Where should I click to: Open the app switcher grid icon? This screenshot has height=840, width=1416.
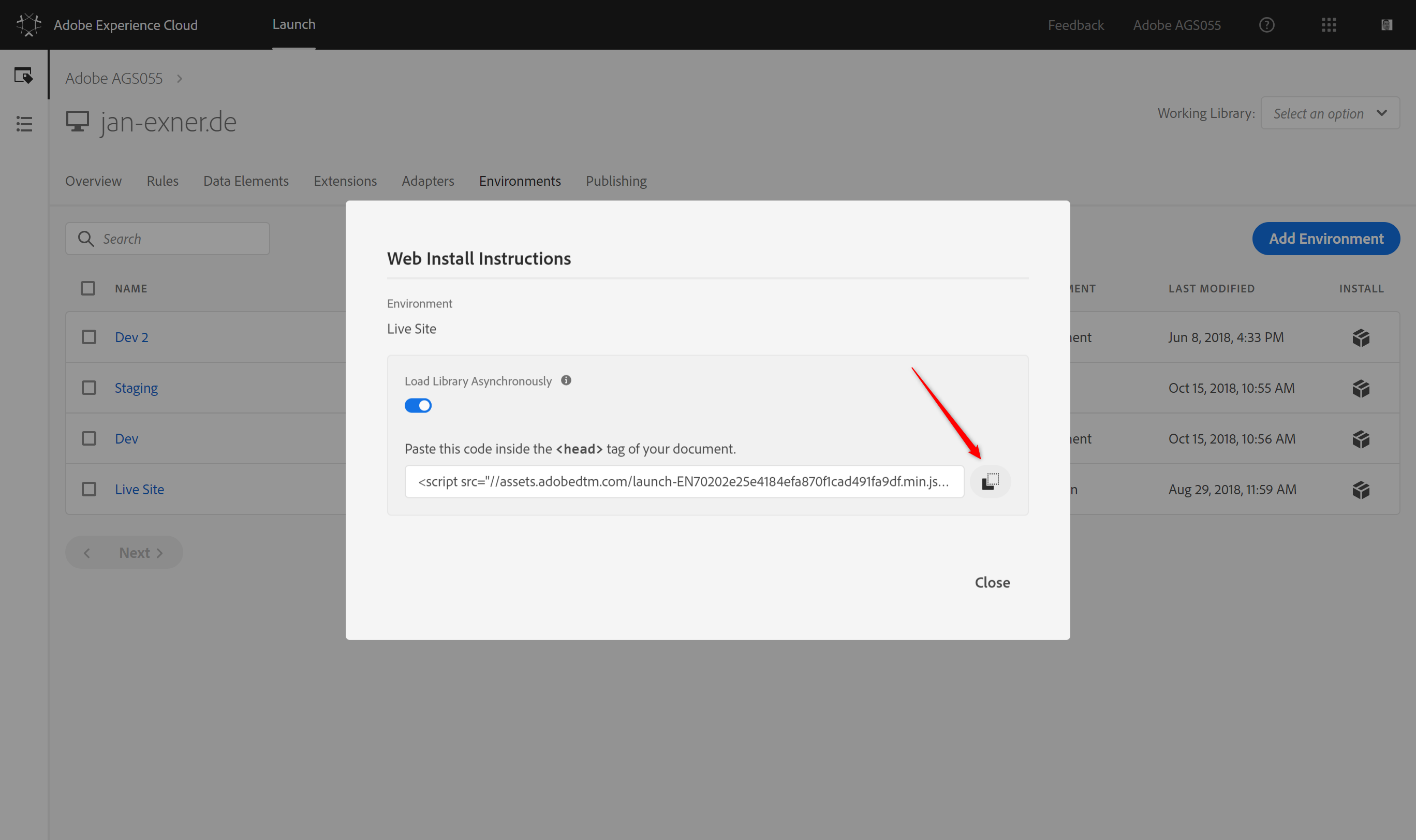[1329, 25]
